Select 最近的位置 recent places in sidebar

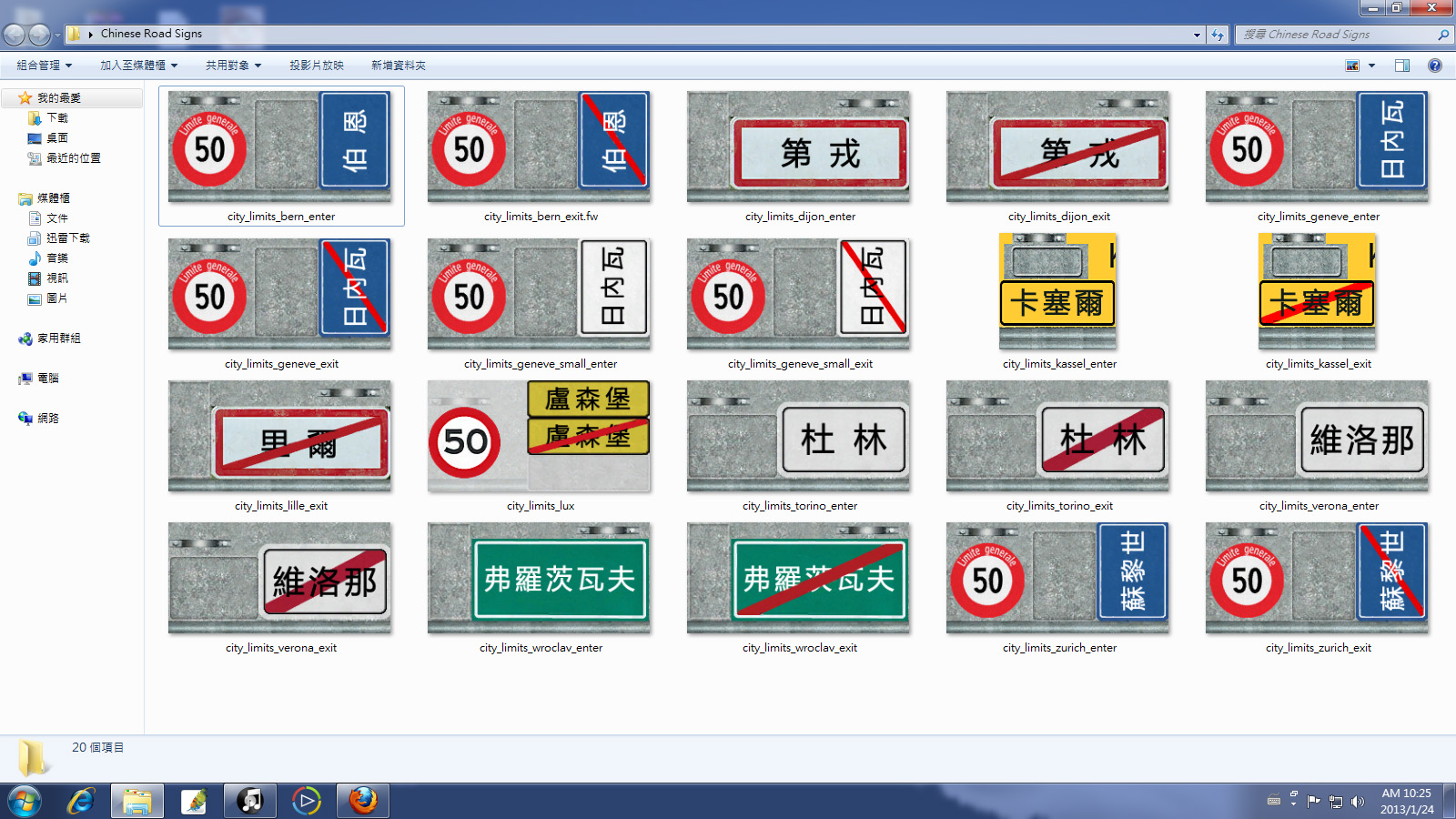pyautogui.click(x=74, y=158)
